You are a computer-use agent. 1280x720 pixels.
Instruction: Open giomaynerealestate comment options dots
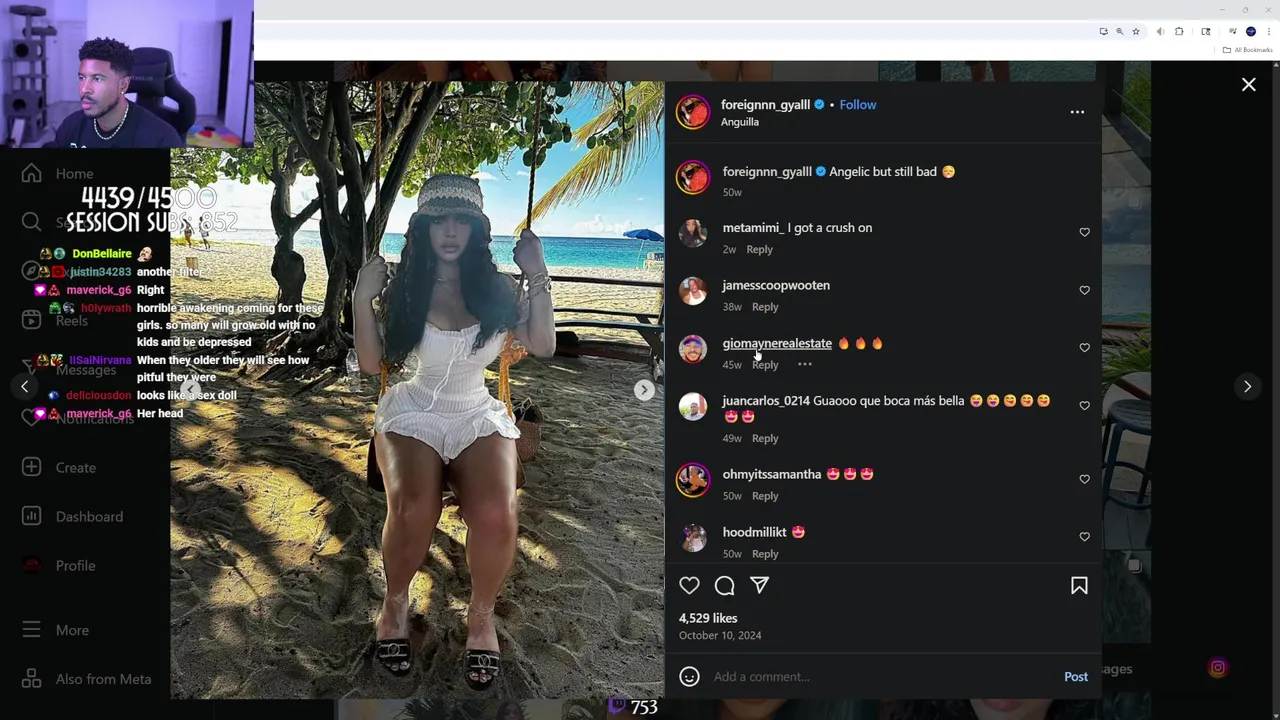[x=804, y=365]
